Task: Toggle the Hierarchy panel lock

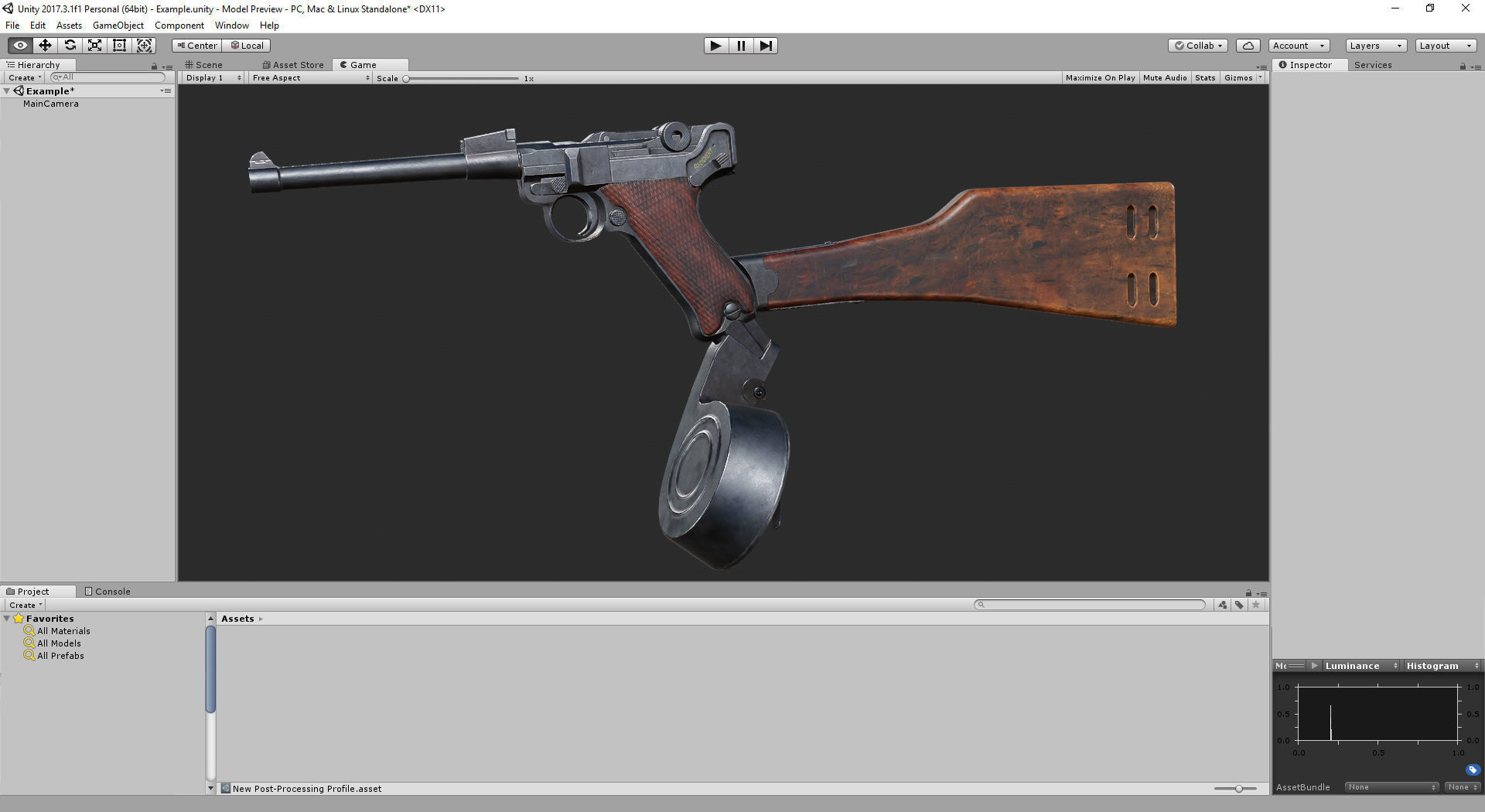Action: 154,67
